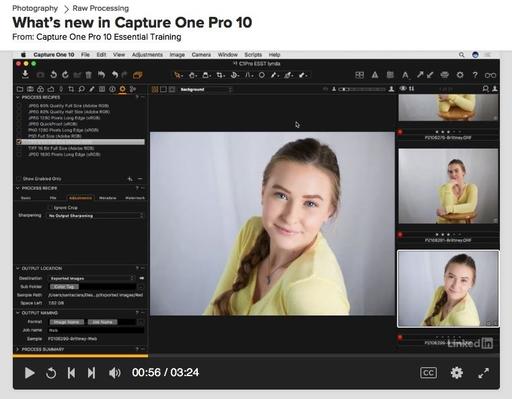
Task: Click the viewer layout quad icon
Action: (x=360, y=75)
